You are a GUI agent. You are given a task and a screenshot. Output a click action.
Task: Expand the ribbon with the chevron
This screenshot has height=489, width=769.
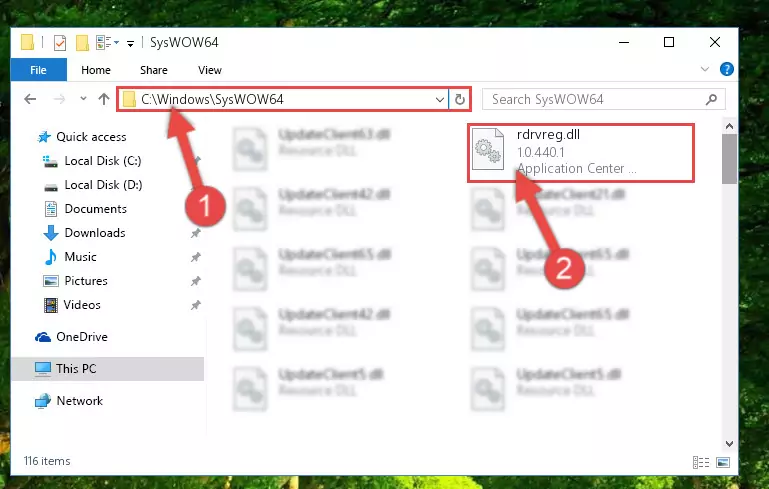click(705, 69)
